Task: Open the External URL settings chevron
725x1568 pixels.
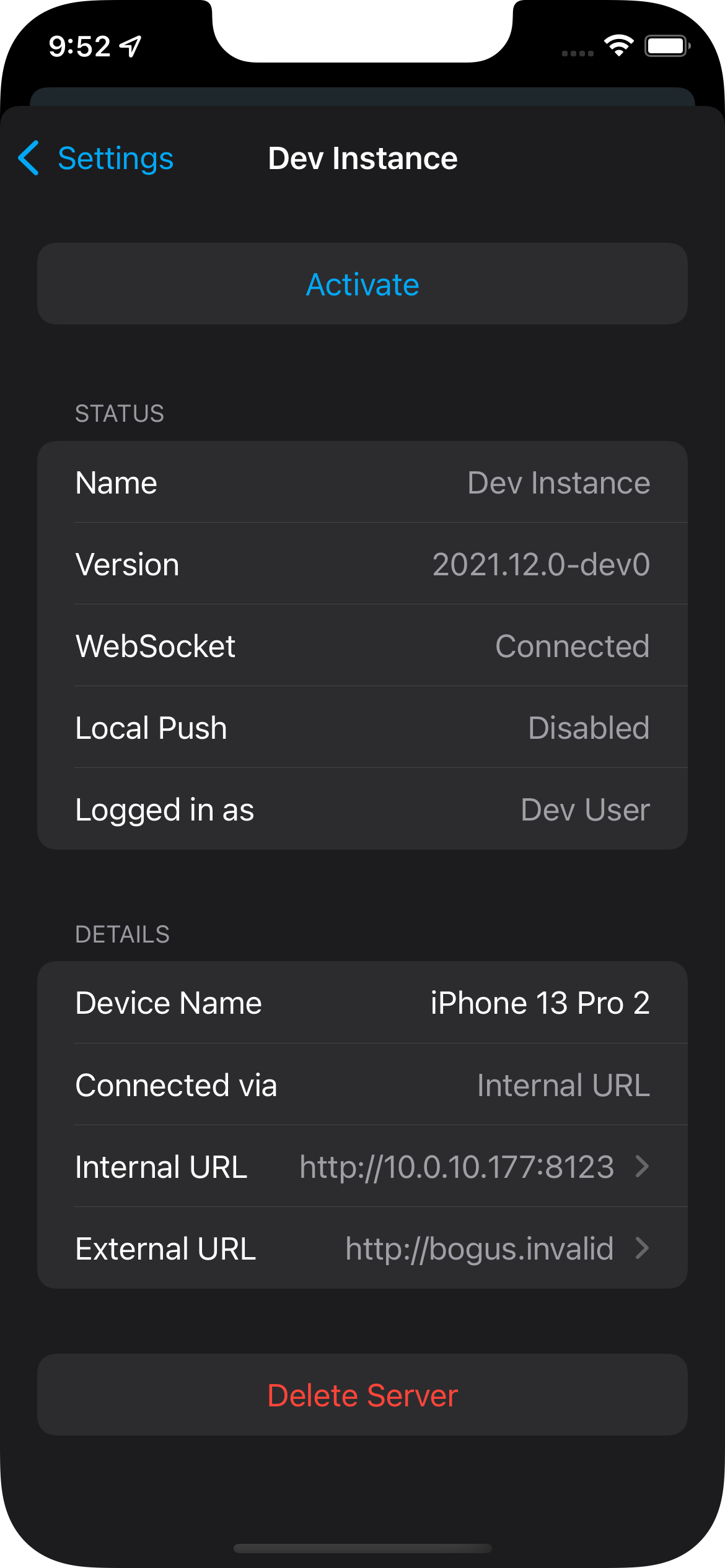Action: (x=642, y=1248)
